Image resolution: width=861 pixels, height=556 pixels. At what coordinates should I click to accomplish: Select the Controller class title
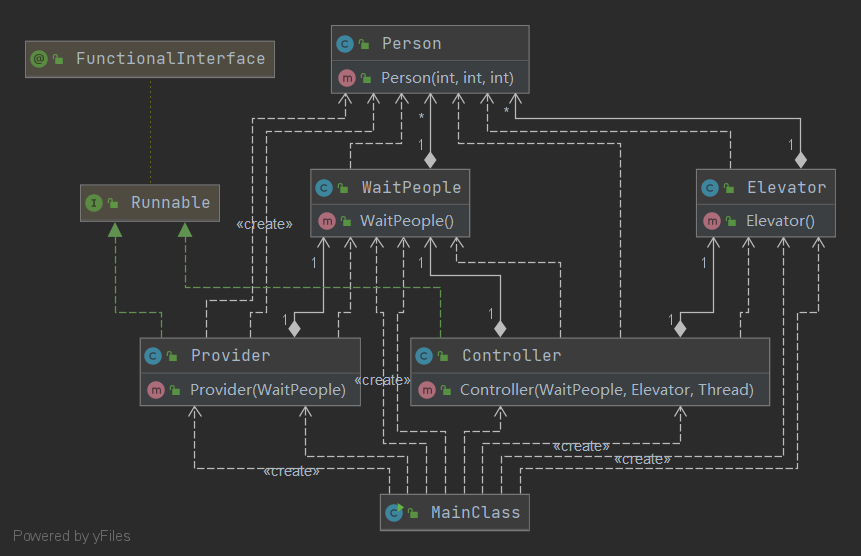pyautogui.click(x=511, y=356)
